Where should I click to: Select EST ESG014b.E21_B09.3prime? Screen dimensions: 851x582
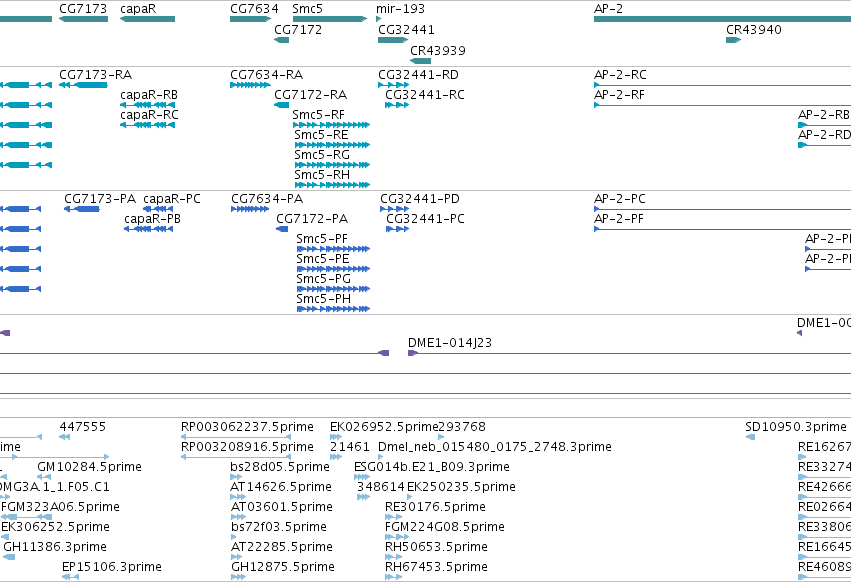point(432,467)
